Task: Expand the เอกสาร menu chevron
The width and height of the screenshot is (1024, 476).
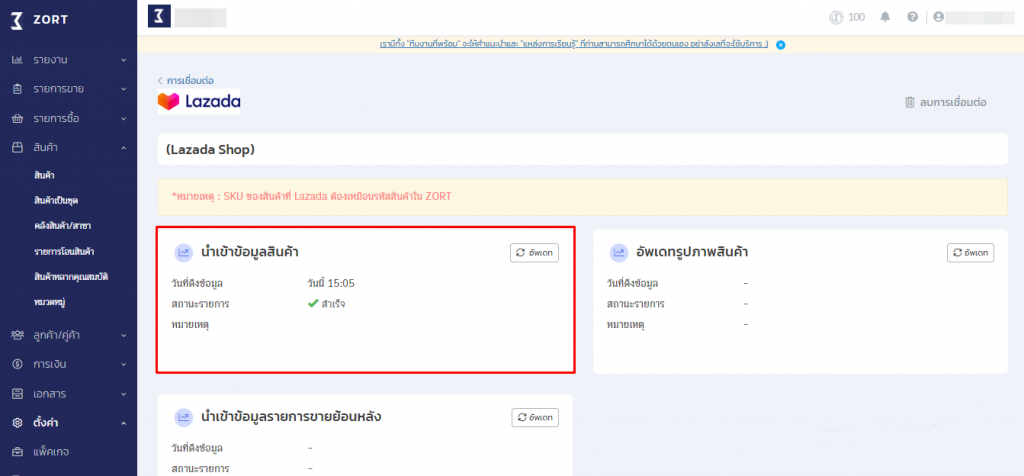Action: tap(123, 394)
